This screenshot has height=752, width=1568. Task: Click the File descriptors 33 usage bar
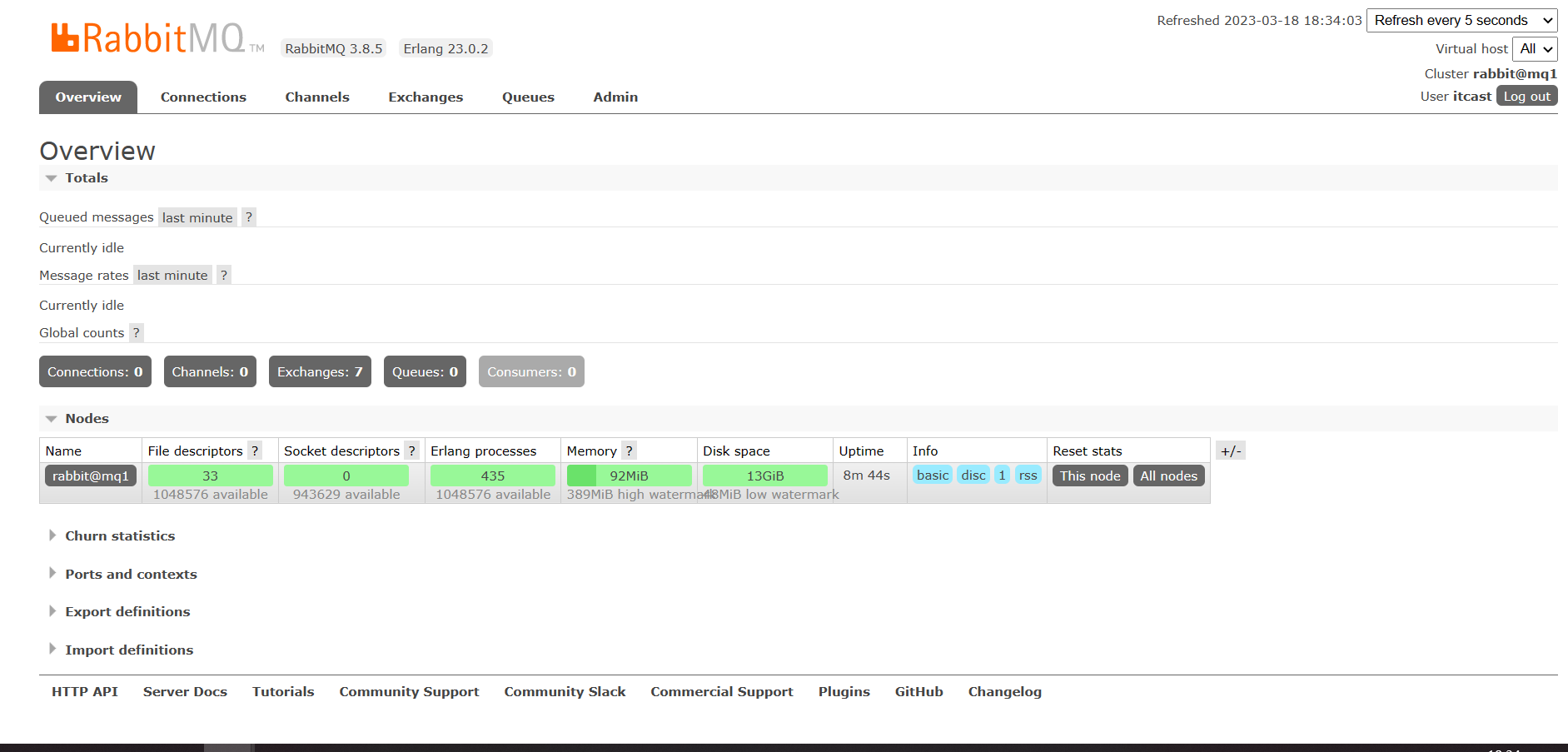211,476
